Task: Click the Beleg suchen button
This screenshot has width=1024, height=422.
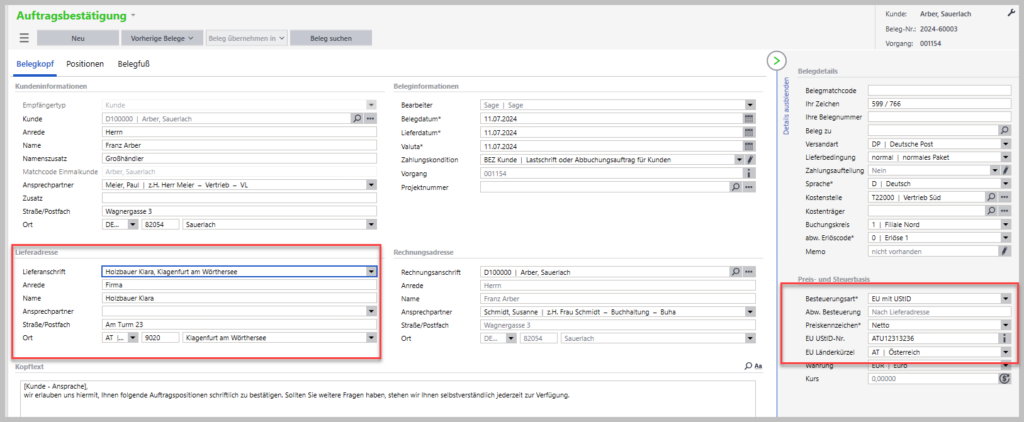Action: (331, 38)
